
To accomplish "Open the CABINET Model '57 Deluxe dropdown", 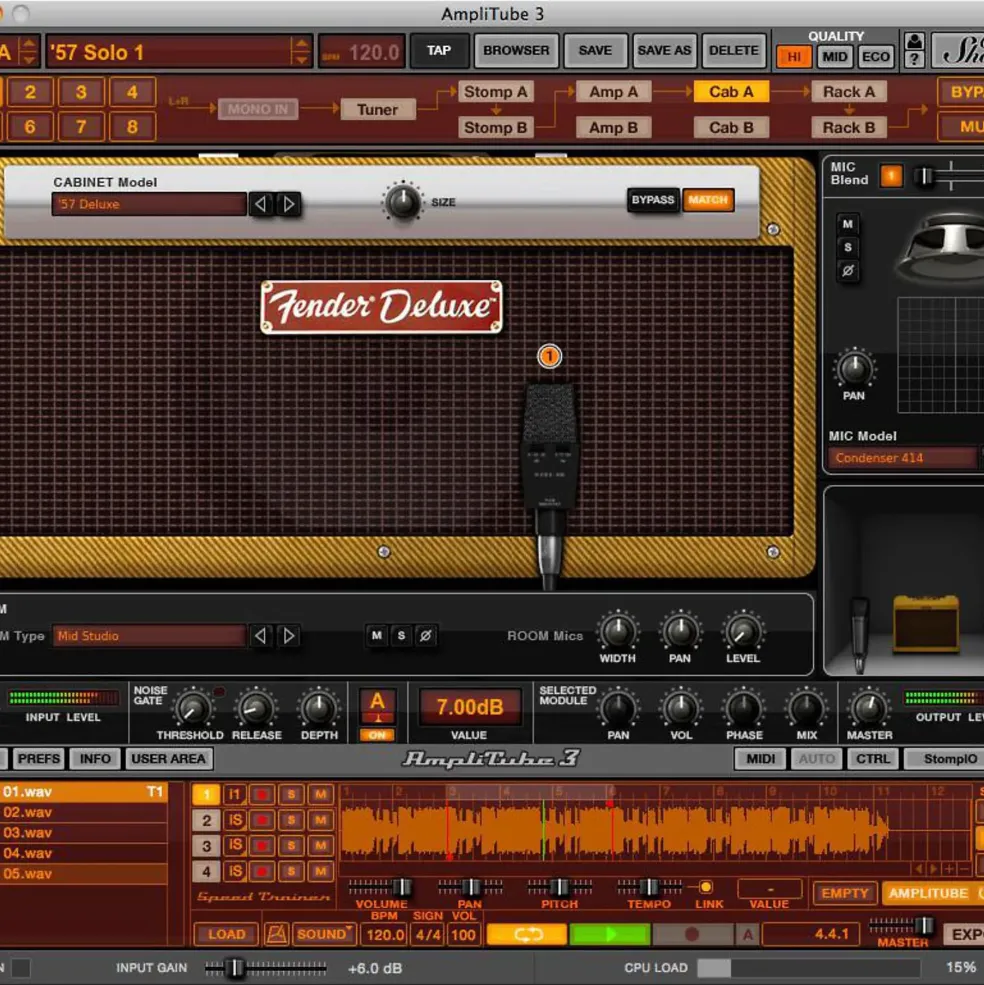I will [149, 204].
